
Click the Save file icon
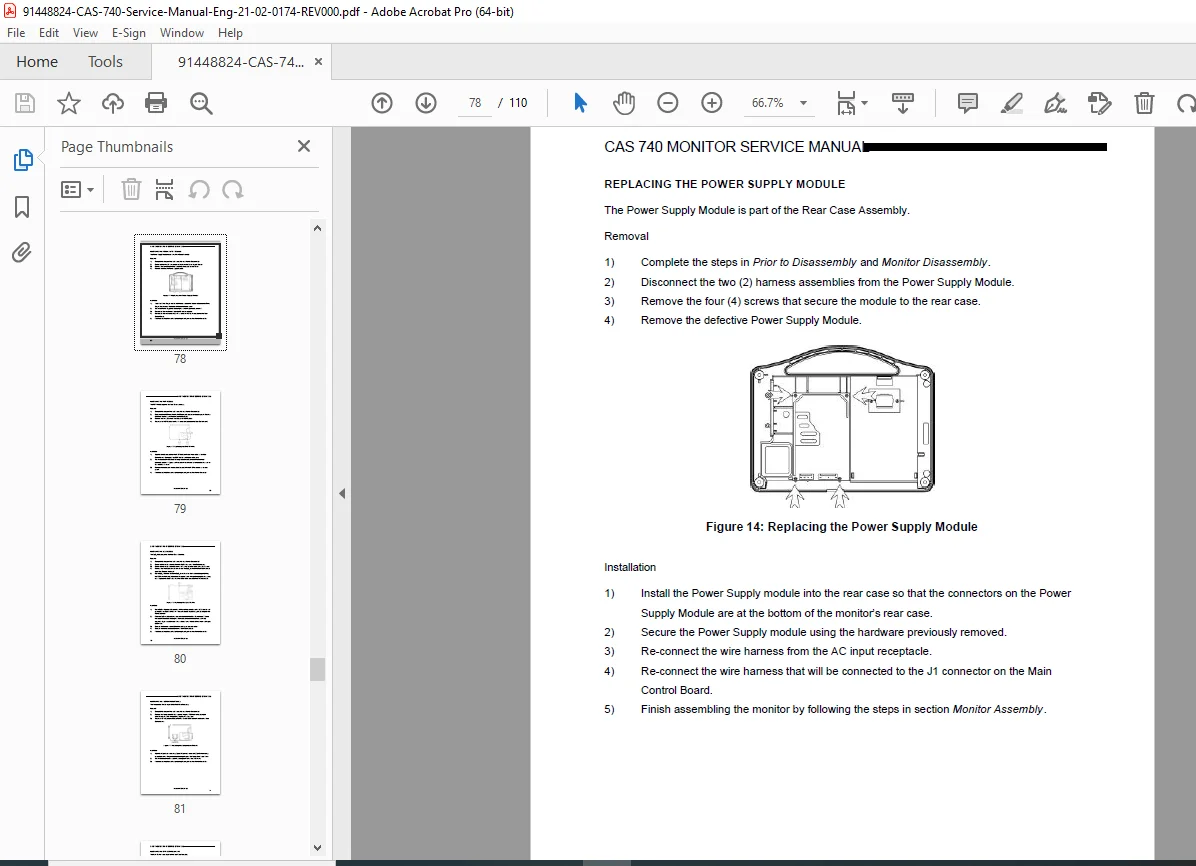(x=25, y=103)
